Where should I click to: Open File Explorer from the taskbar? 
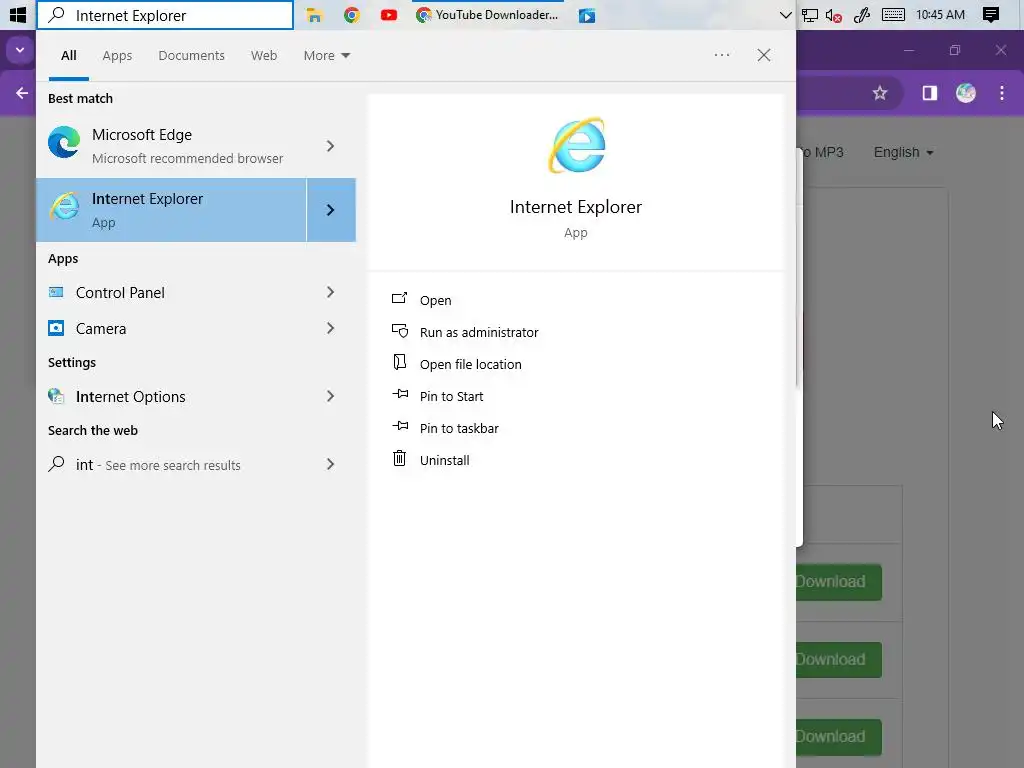(x=315, y=15)
